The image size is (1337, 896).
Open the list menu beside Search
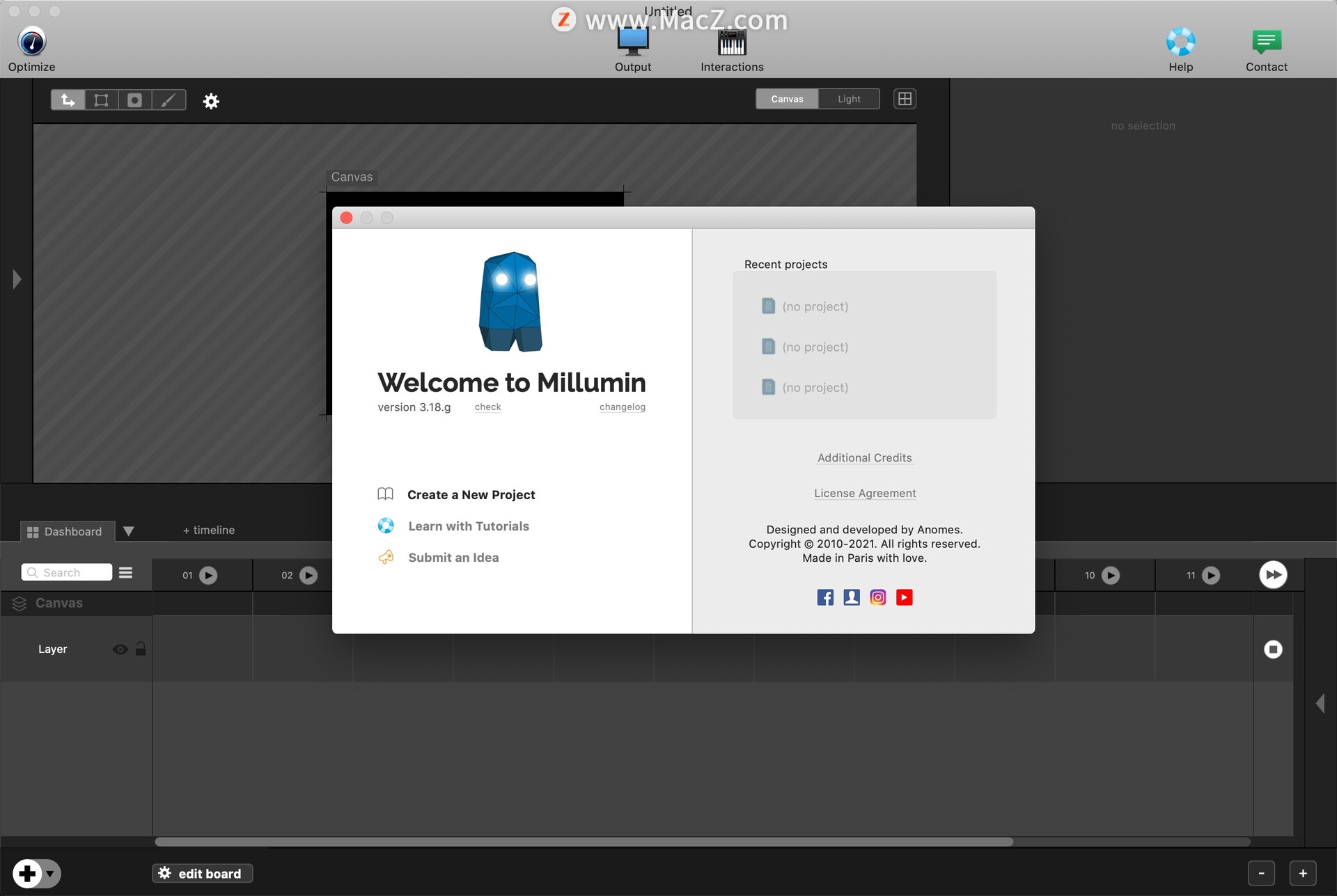pos(125,572)
